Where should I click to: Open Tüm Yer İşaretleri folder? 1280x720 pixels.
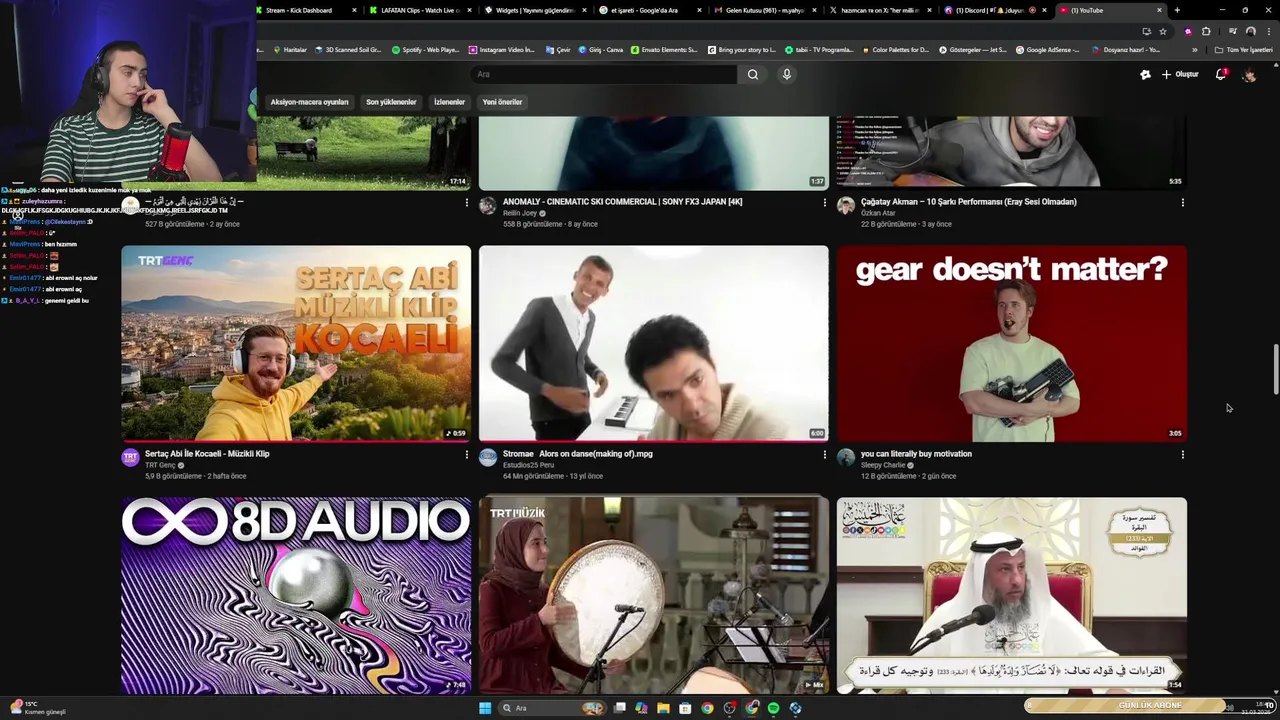1244,49
